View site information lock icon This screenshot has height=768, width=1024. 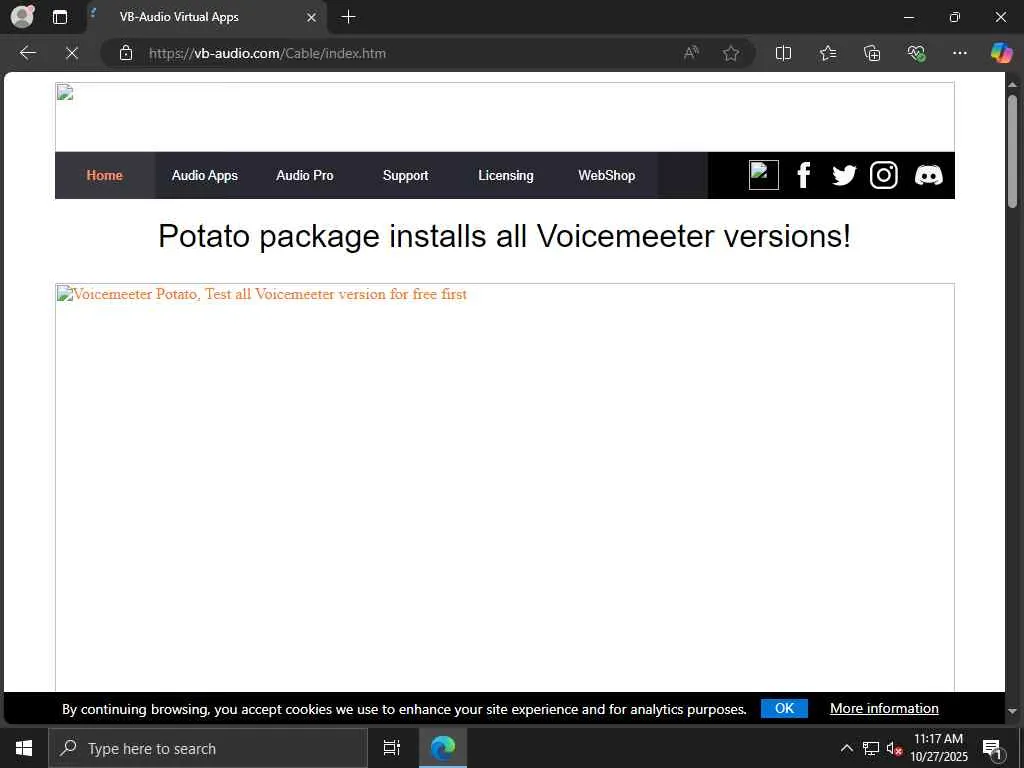(126, 53)
